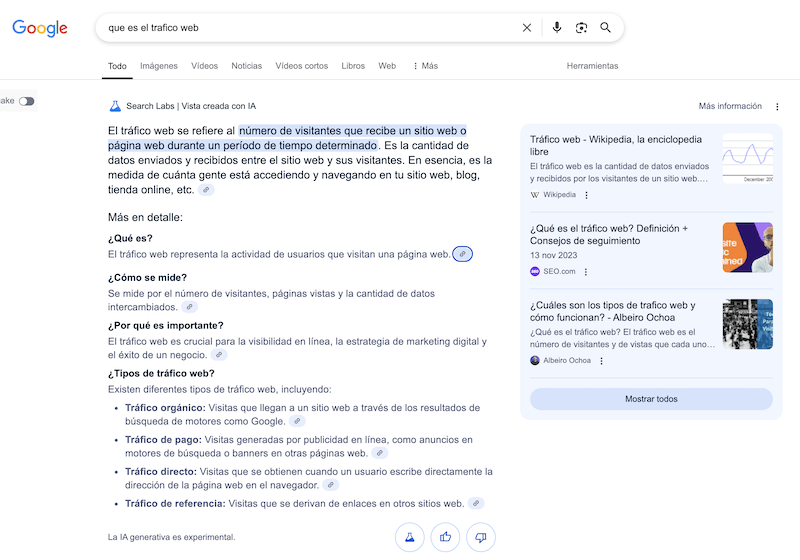This screenshot has height=560, width=800.
Task: Switch to the Imágenes tab
Action: coord(159,66)
